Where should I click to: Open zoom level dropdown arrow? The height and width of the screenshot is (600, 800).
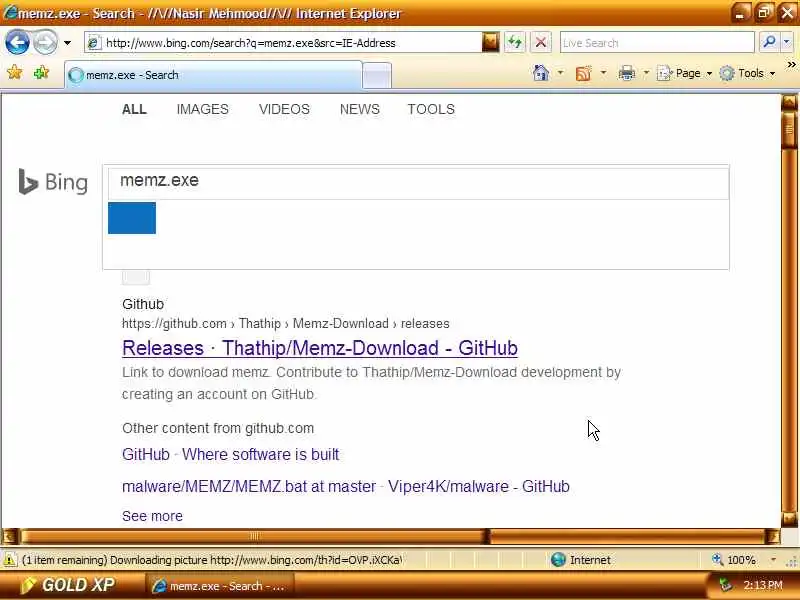coord(773,560)
